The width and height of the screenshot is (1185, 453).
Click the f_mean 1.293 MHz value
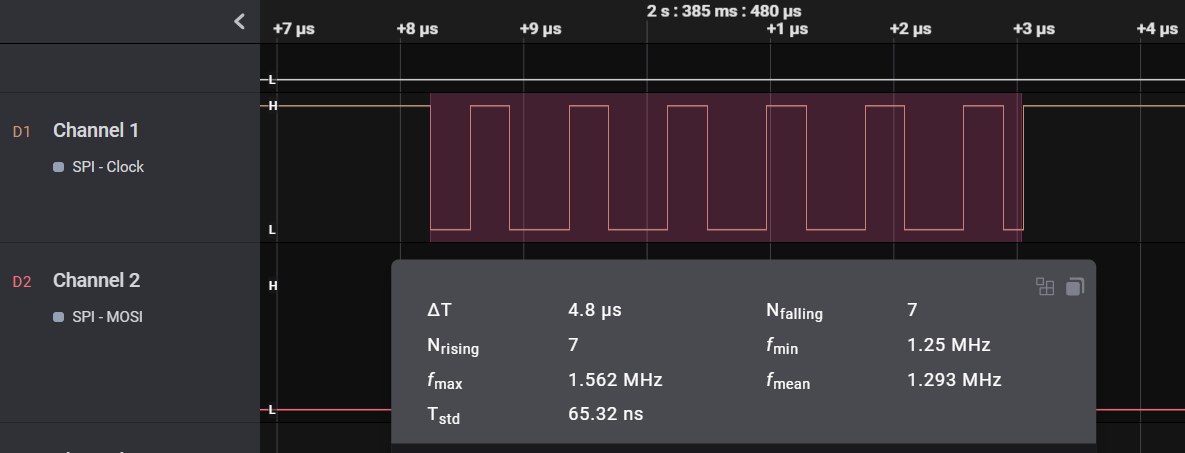(954, 380)
